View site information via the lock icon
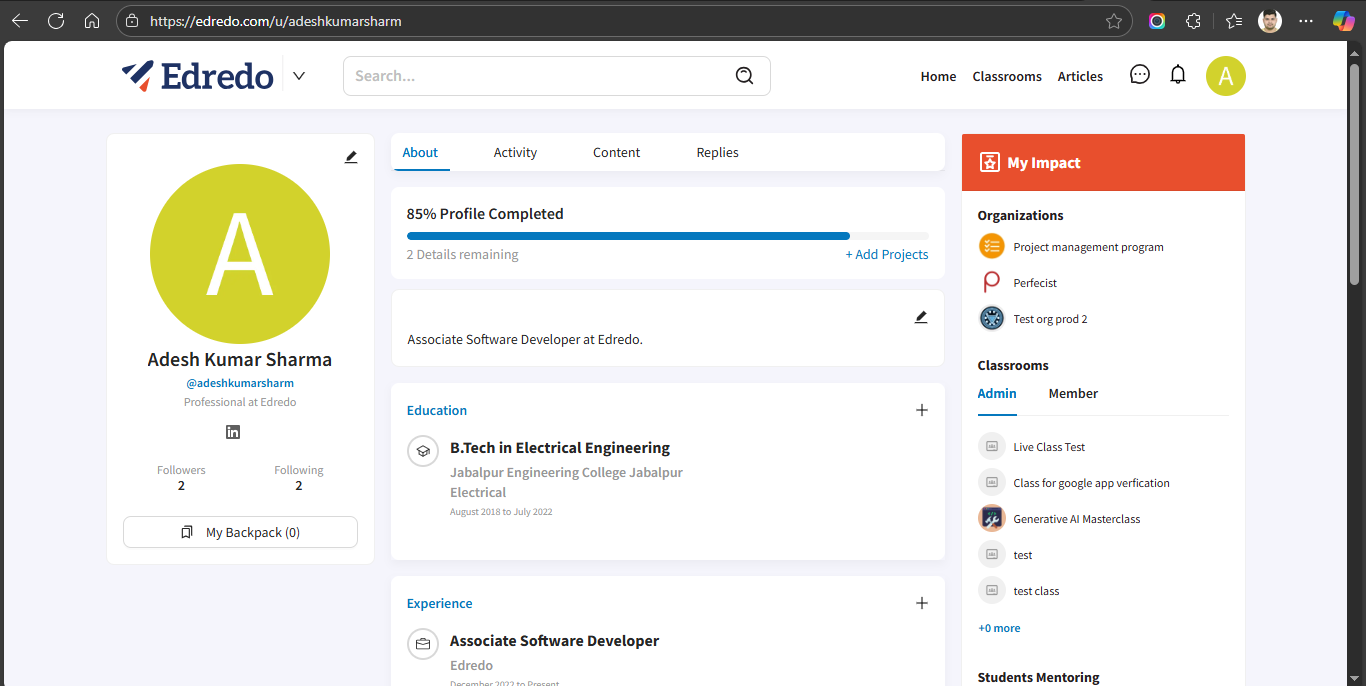This screenshot has height=686, width=1366. click(133, 21)
